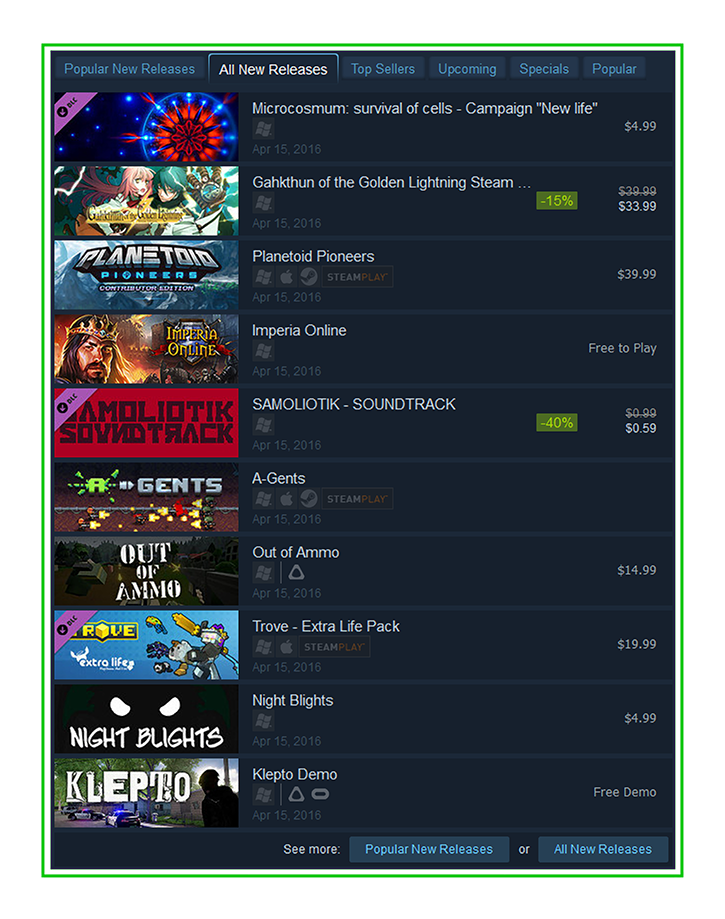Open the Specials tab

544,69
